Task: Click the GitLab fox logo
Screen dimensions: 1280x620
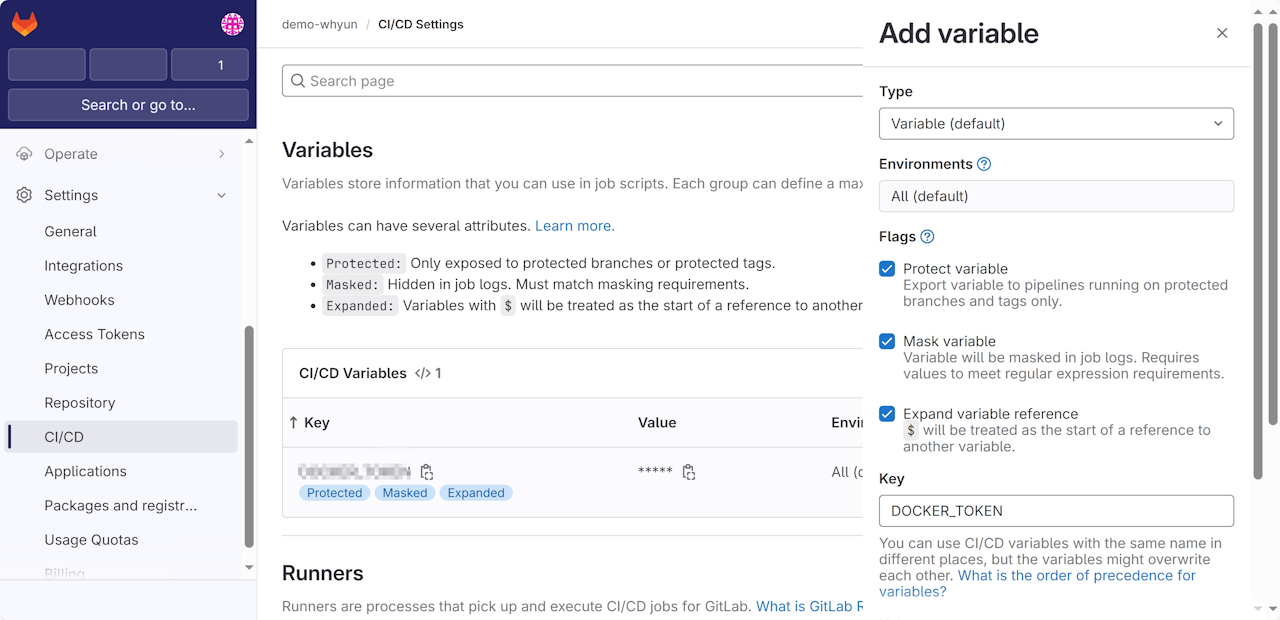Action: 25,24
